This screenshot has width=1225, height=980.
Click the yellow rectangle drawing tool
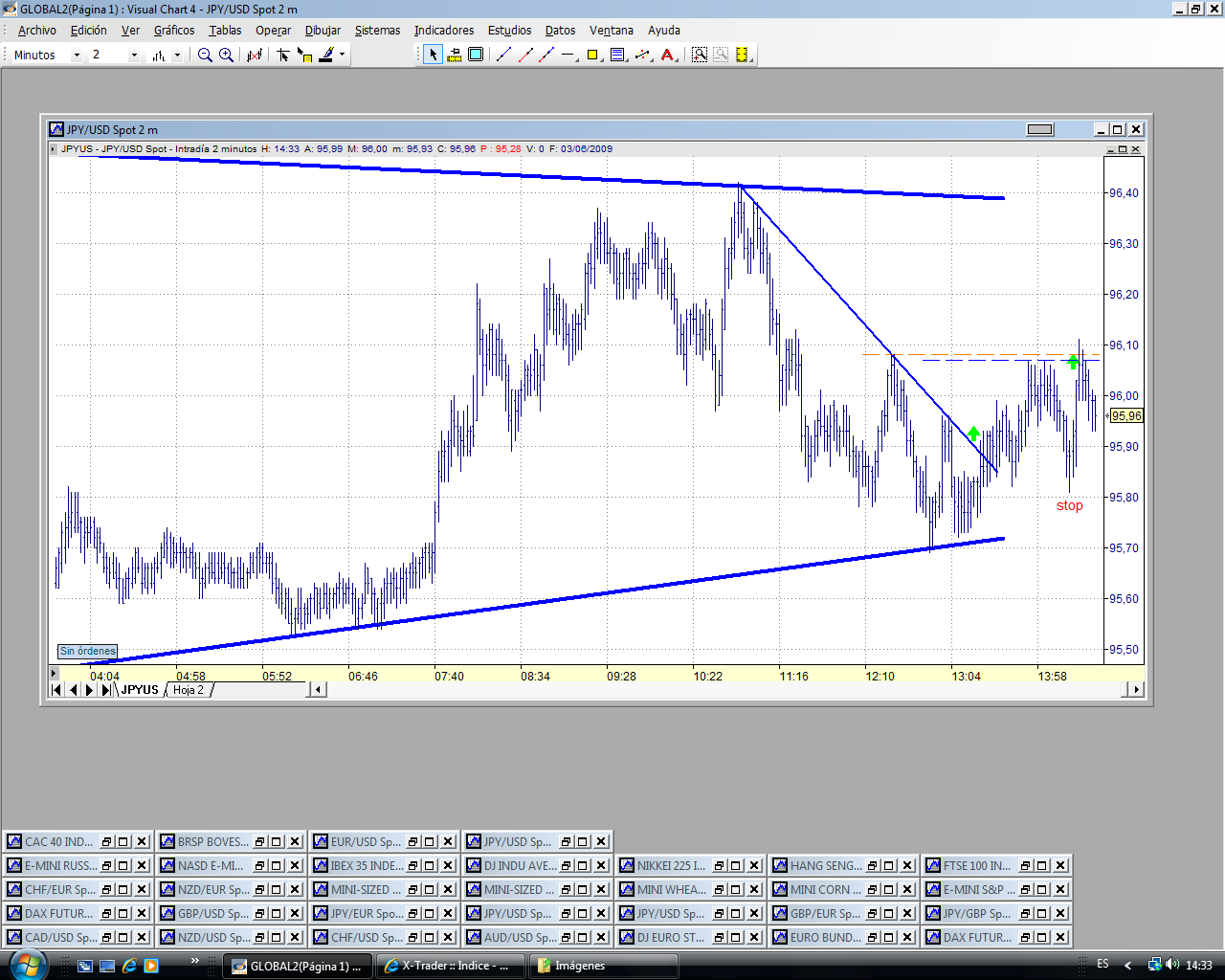point(592,56)
